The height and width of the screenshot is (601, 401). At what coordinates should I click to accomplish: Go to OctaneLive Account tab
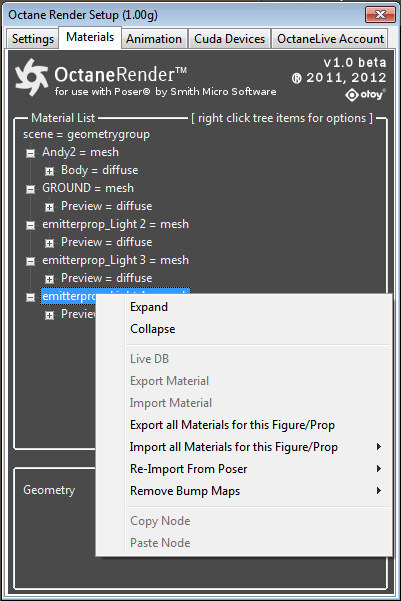[330, 39]
